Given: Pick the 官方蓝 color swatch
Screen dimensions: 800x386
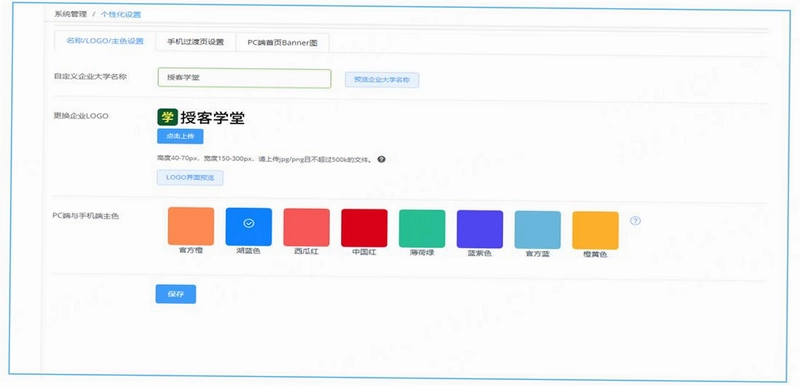Looking at the screenshot, I should (538, 230).
